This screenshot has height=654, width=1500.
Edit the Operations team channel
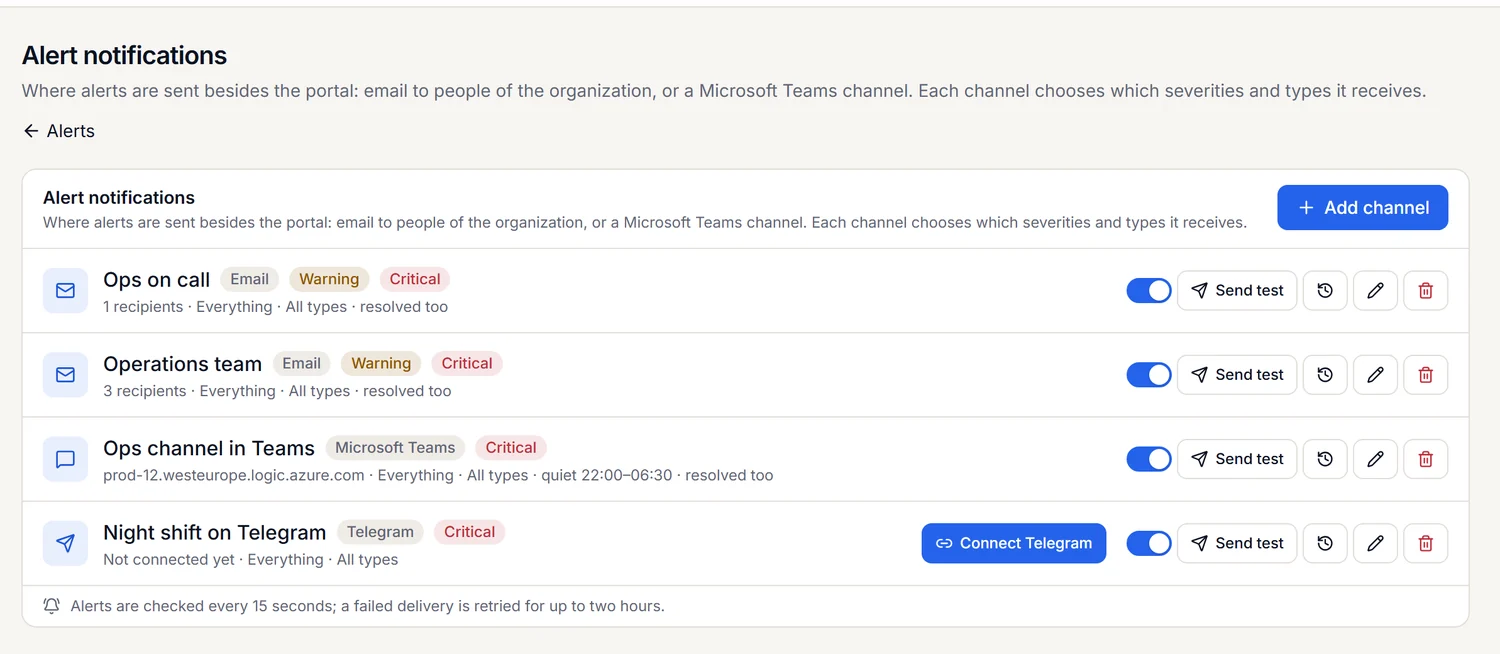[x=1375, y=375]
